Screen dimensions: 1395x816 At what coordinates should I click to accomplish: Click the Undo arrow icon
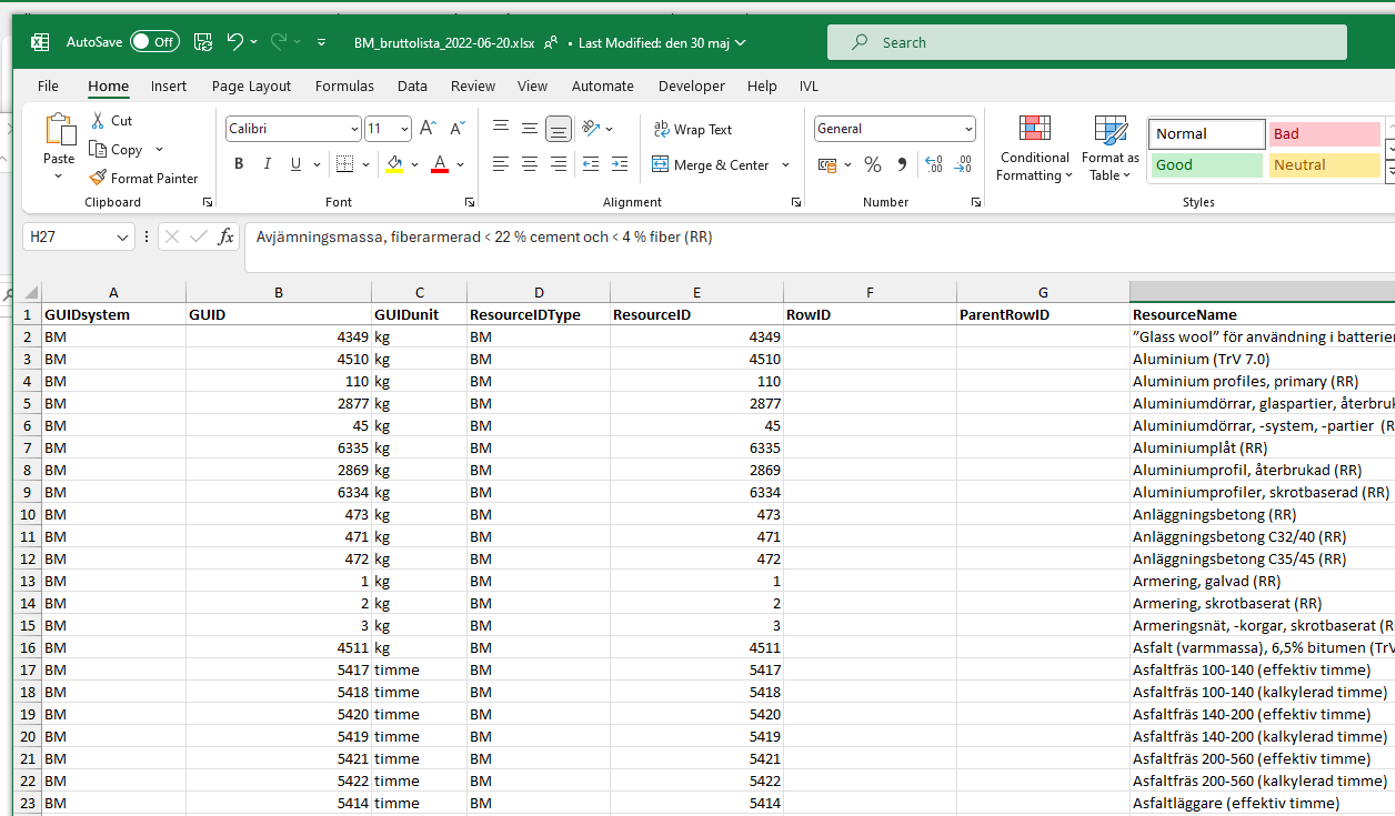235,42
